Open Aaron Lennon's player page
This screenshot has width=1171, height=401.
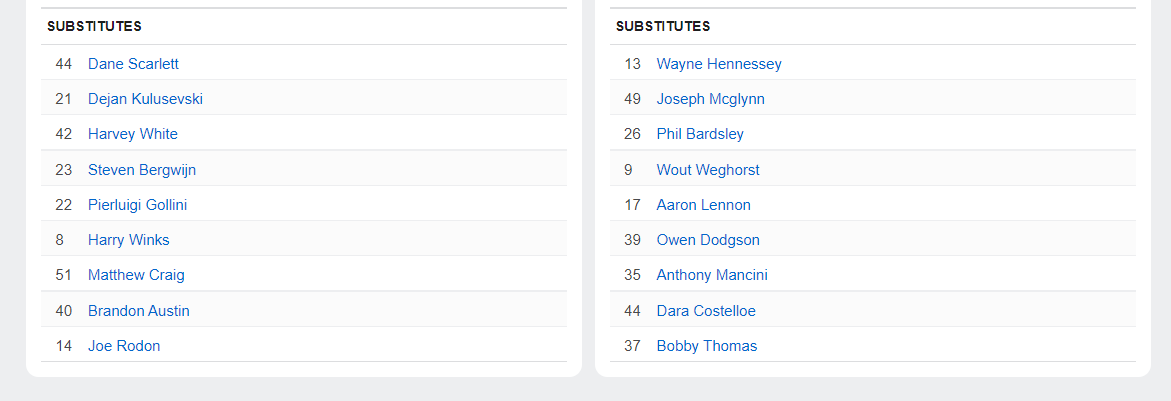[x=703, y=205]
